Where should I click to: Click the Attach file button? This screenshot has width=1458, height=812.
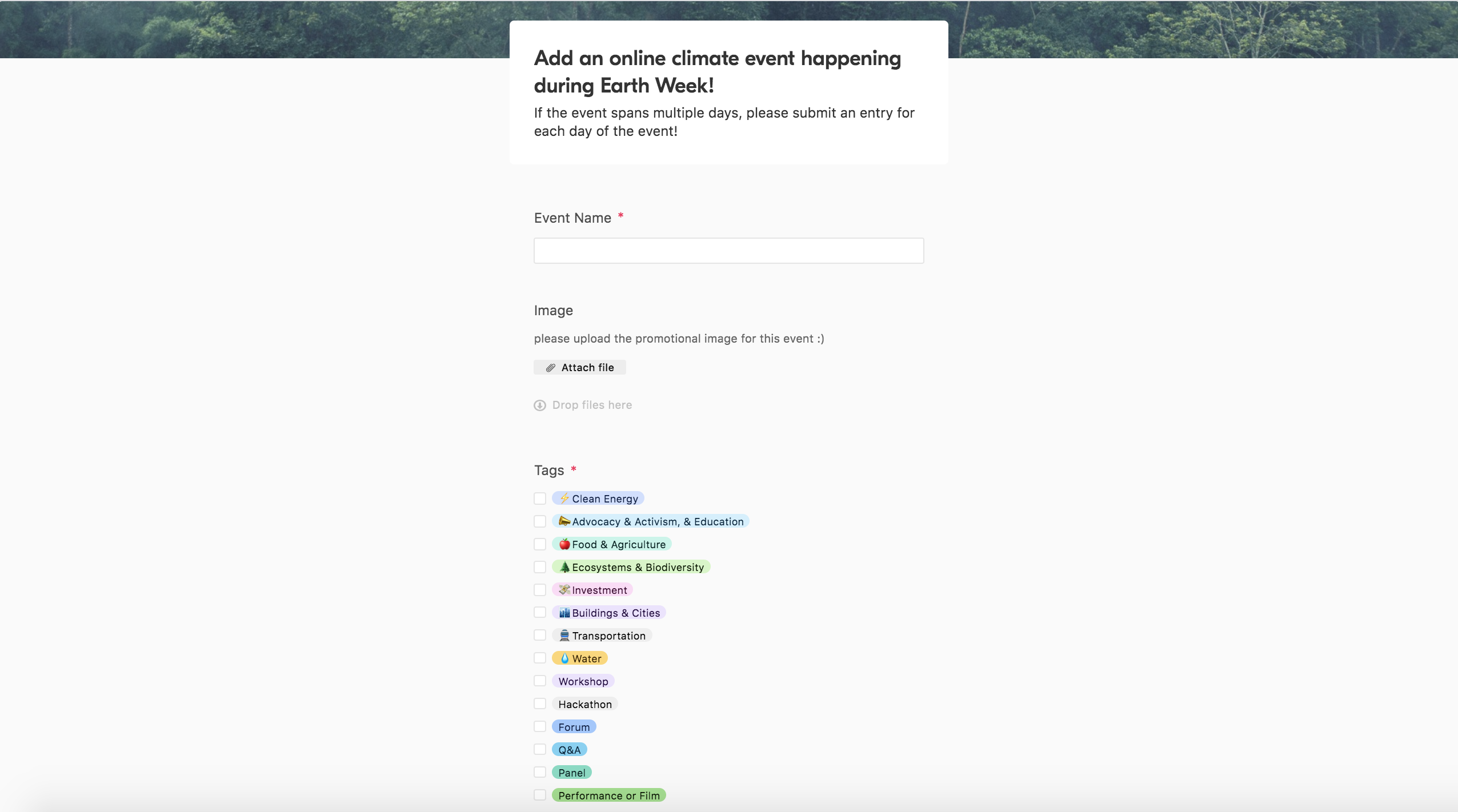580,368
